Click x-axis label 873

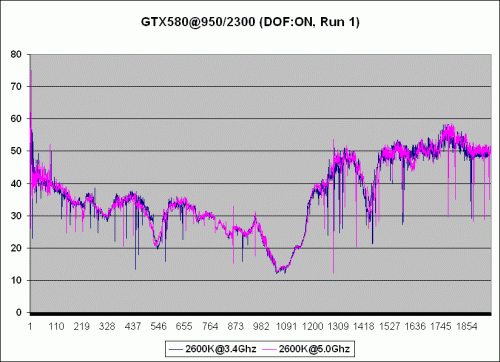pyautogui.click(x=235, y=326)
